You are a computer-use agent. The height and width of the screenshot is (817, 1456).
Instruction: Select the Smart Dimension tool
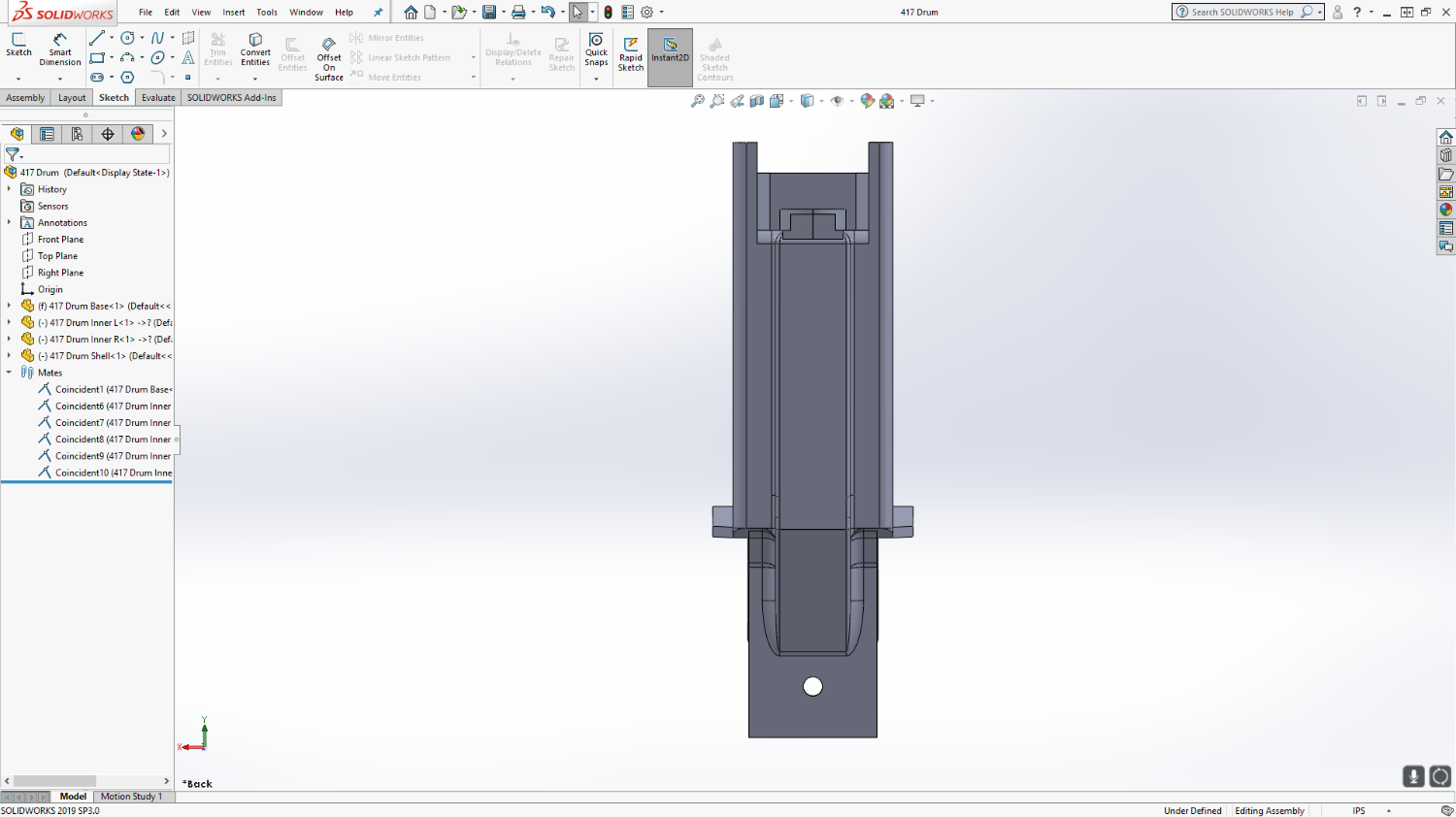tap(59, 49)
